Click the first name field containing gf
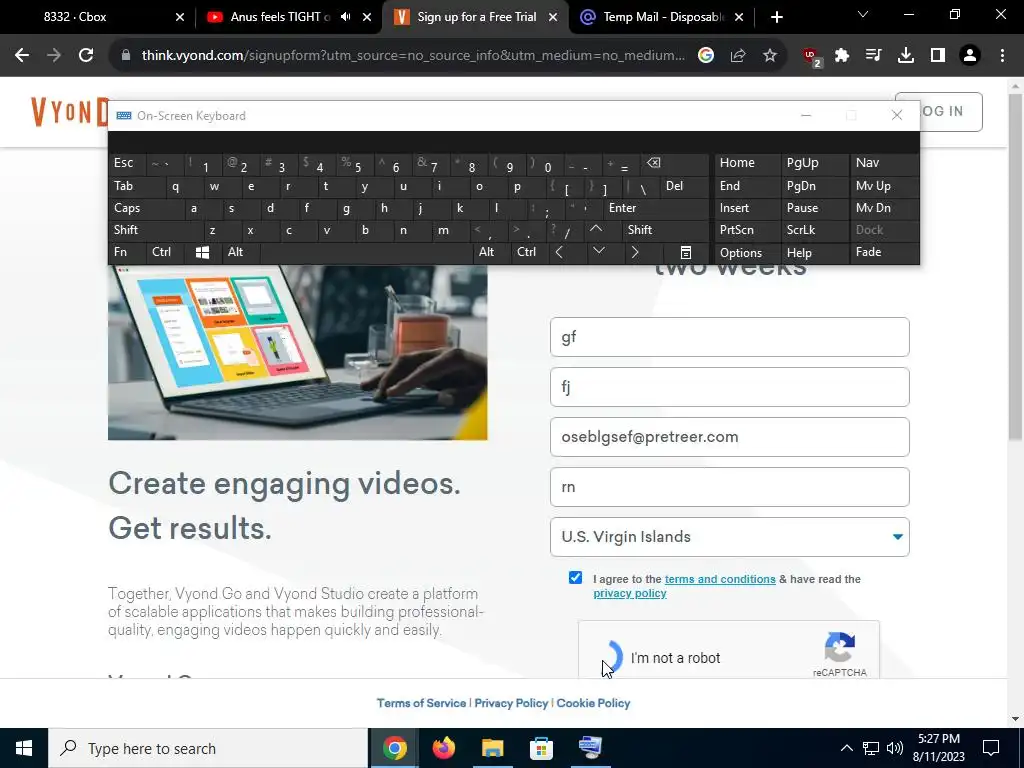Image resolution: width=1024 pixels, height=768 pixels. pos(729,337)
